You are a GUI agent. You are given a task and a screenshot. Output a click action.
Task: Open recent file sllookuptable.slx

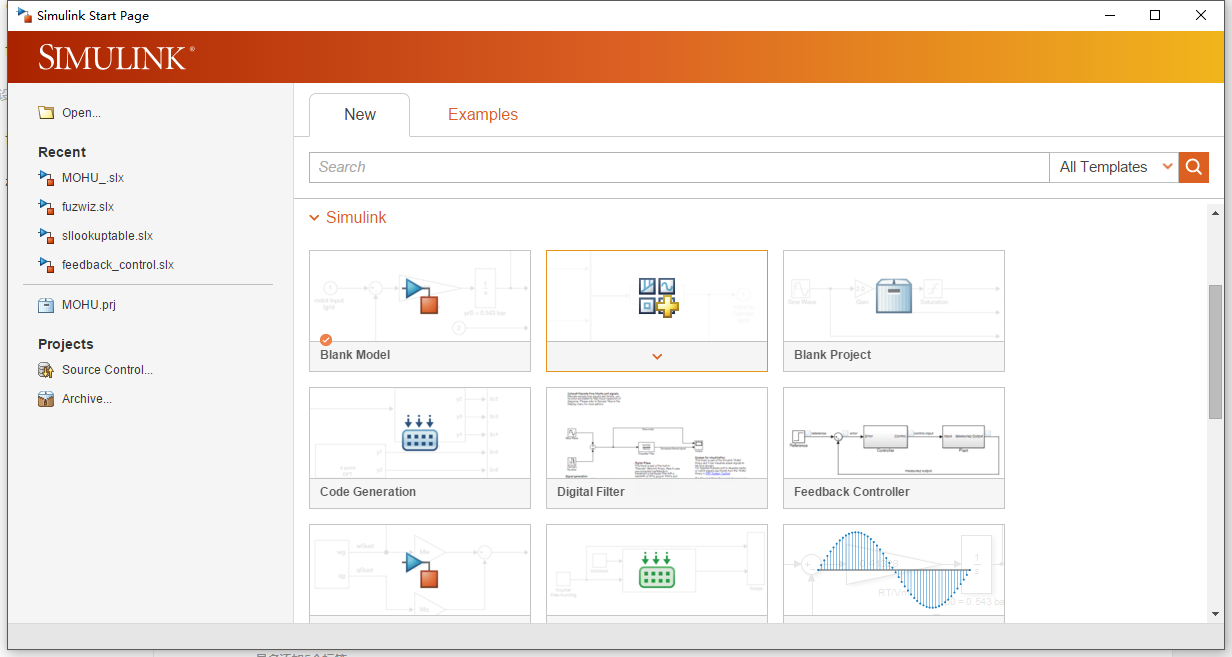point(107,236)
